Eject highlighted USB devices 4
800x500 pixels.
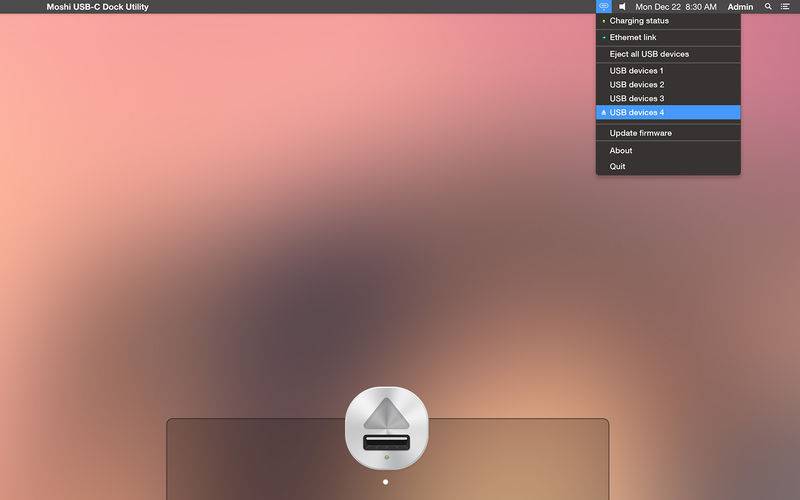[668, 112]
